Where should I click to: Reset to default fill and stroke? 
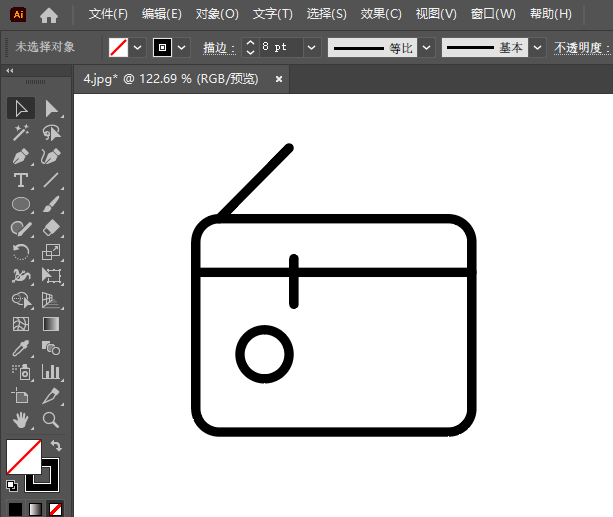(x=12, y=486)
